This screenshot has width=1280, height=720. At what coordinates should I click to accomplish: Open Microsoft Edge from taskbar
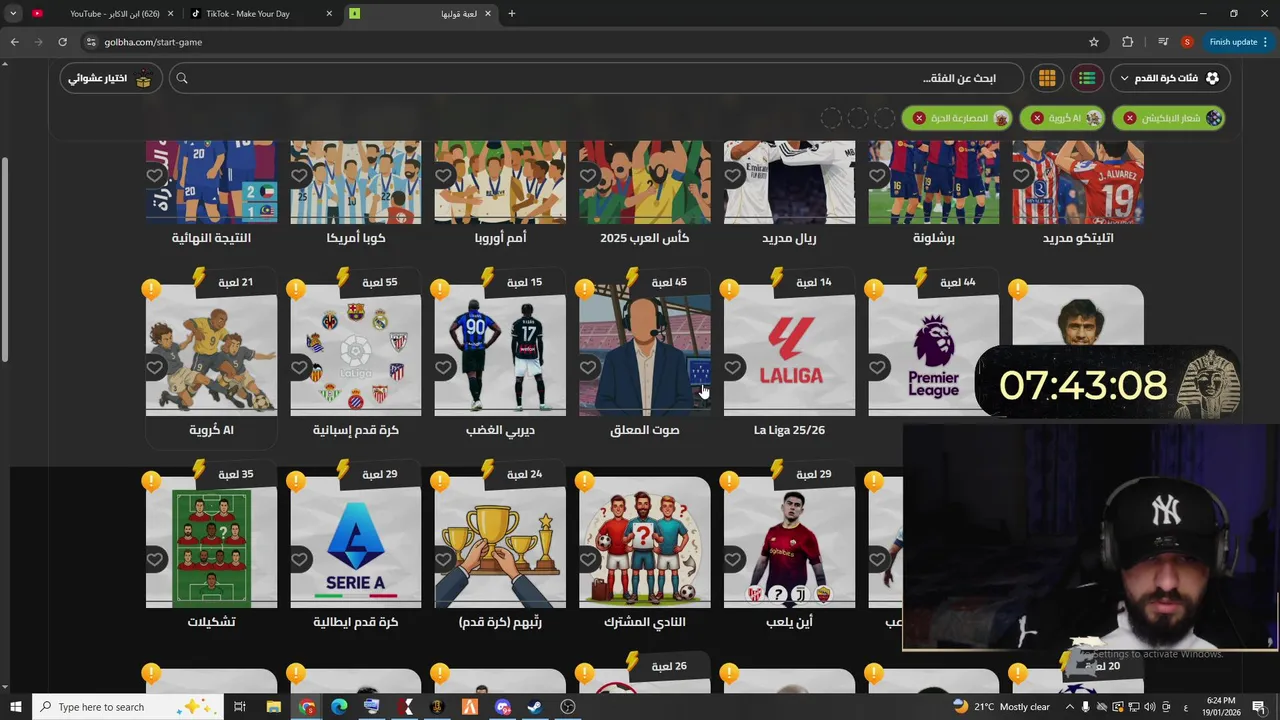[339, 707]
